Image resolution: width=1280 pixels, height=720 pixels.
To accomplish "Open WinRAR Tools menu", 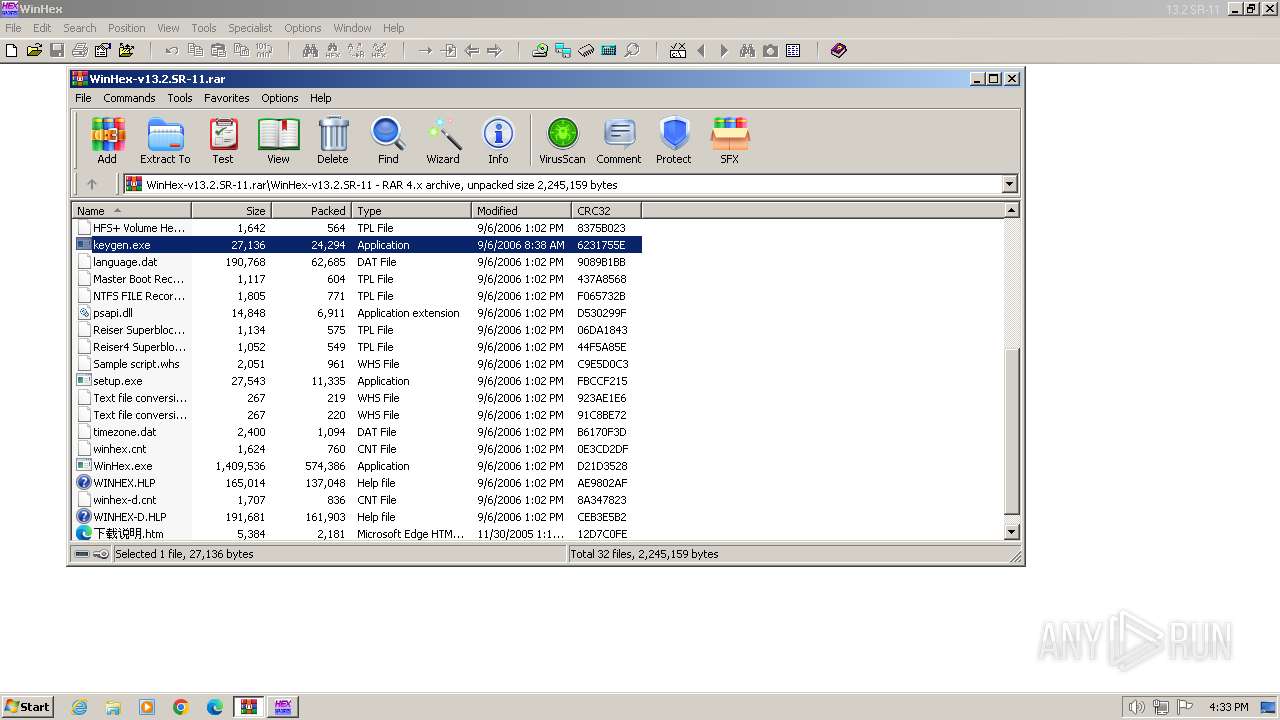I will click(180, 98).
